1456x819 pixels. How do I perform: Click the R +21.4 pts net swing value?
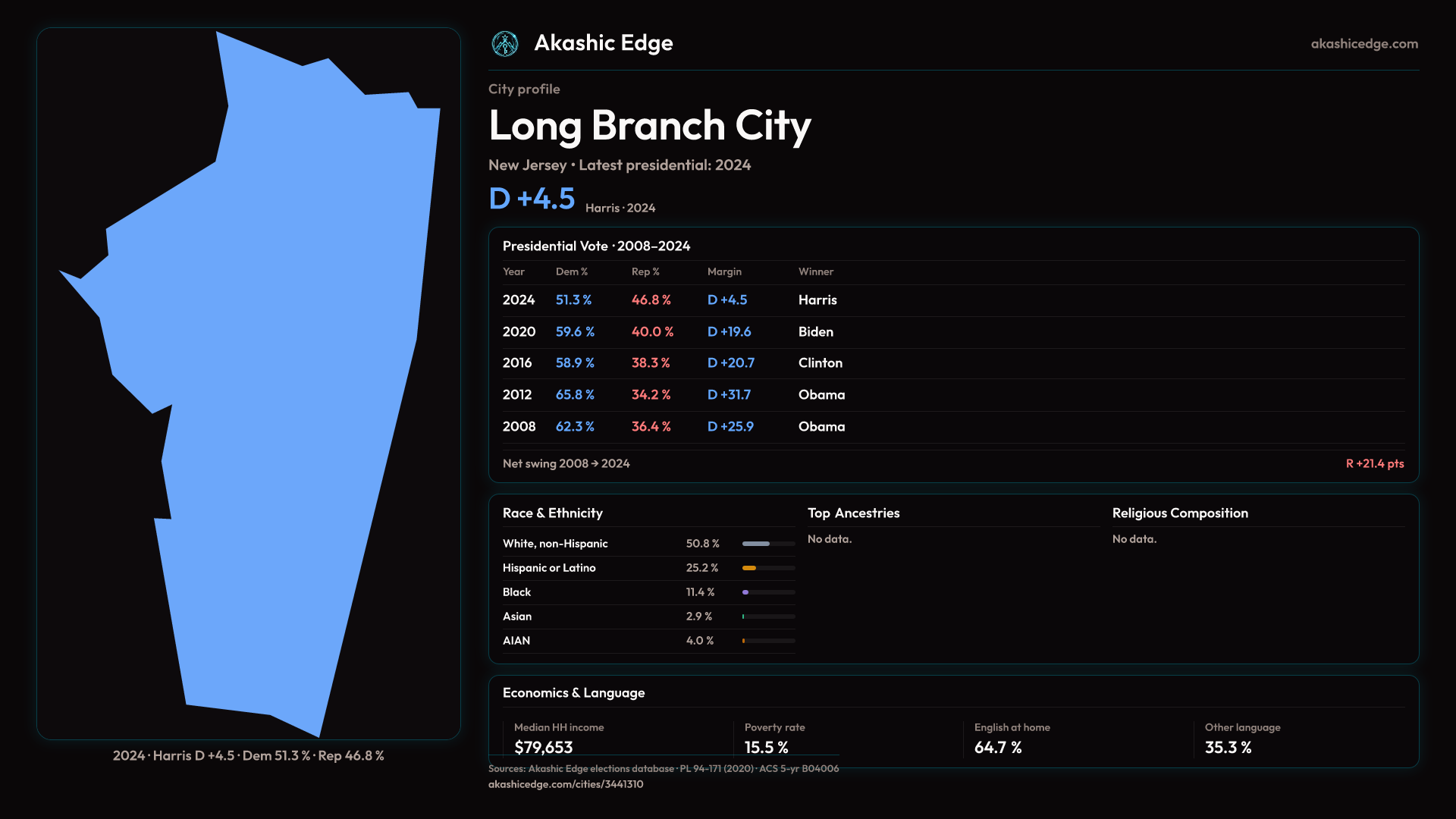click(1374, 463)
